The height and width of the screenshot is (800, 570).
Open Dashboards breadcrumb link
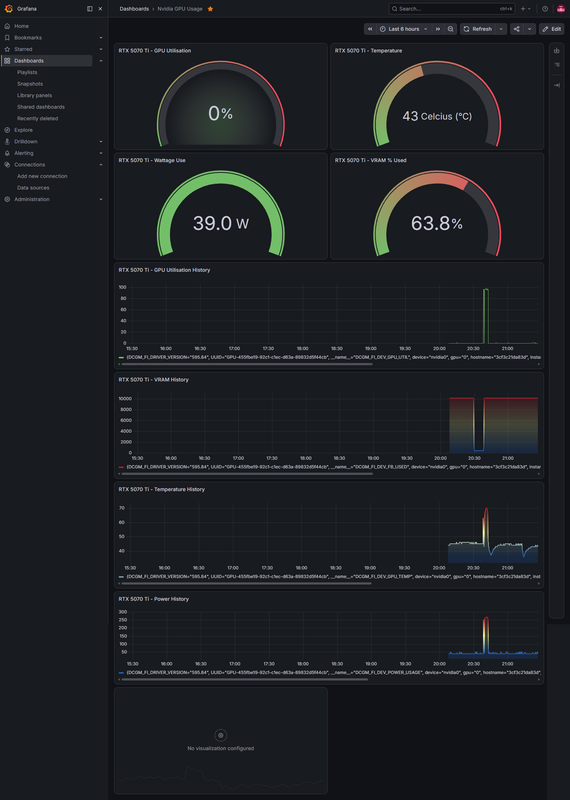click(134, 9)
